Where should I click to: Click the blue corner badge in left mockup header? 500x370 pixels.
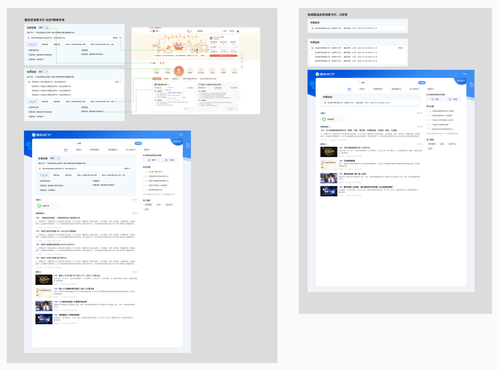[178, 142]
